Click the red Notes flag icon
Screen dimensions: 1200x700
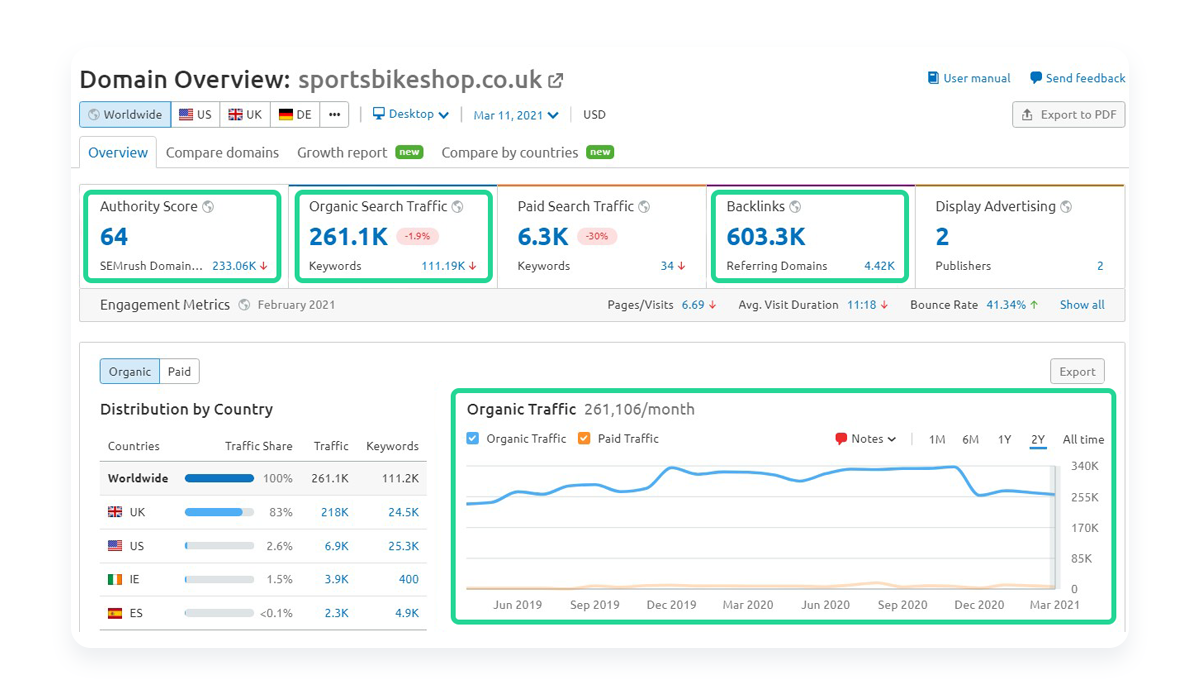pyautogui.click(x=841, y=439)
